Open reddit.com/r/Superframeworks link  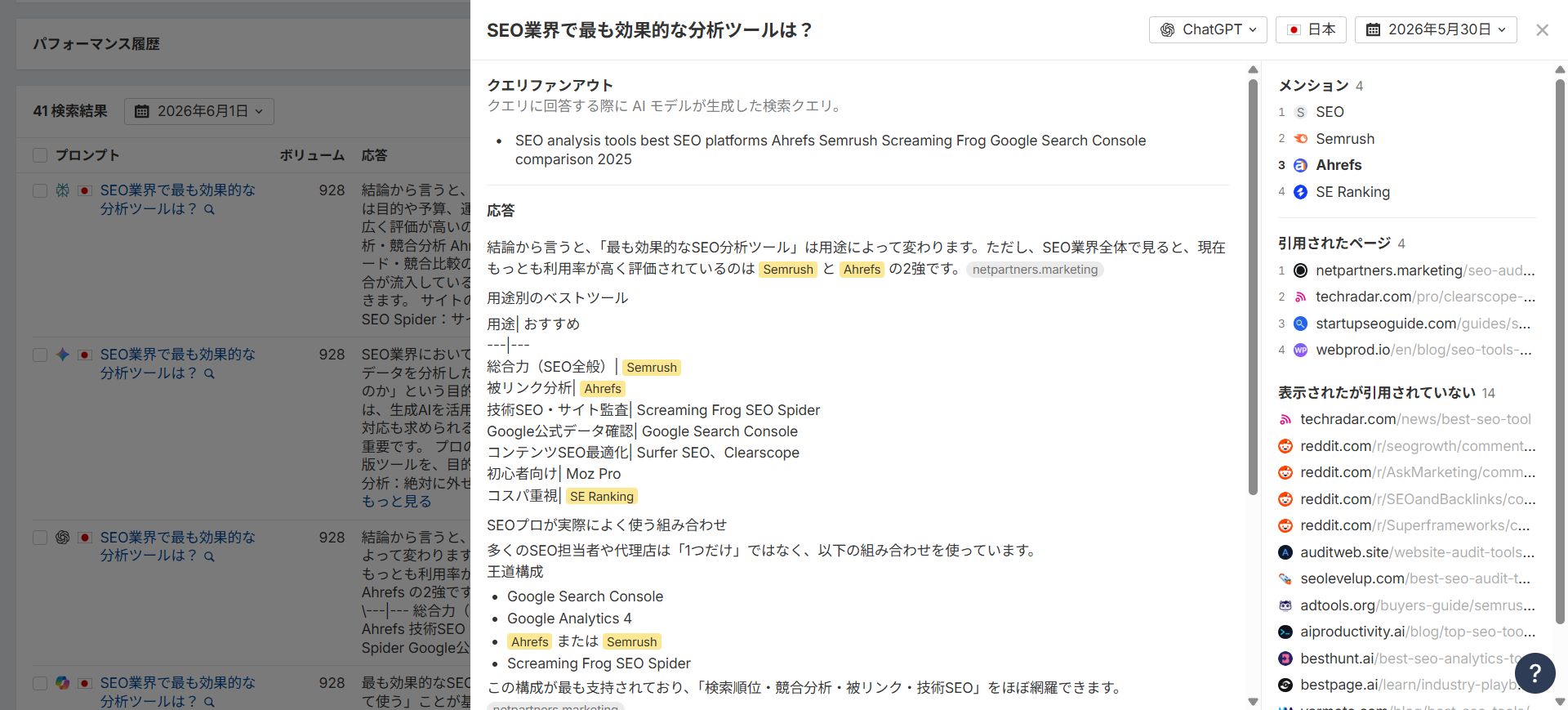click(x=1415, y=525)
